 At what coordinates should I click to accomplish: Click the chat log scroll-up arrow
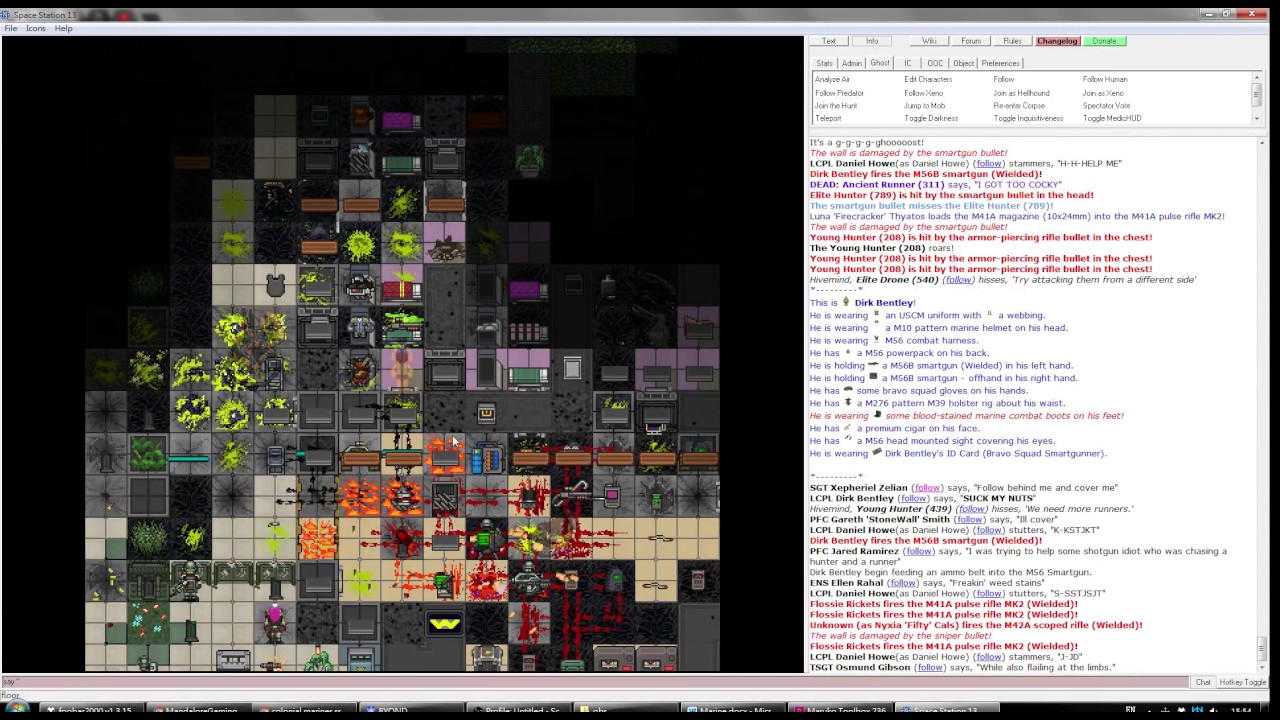1261,143
